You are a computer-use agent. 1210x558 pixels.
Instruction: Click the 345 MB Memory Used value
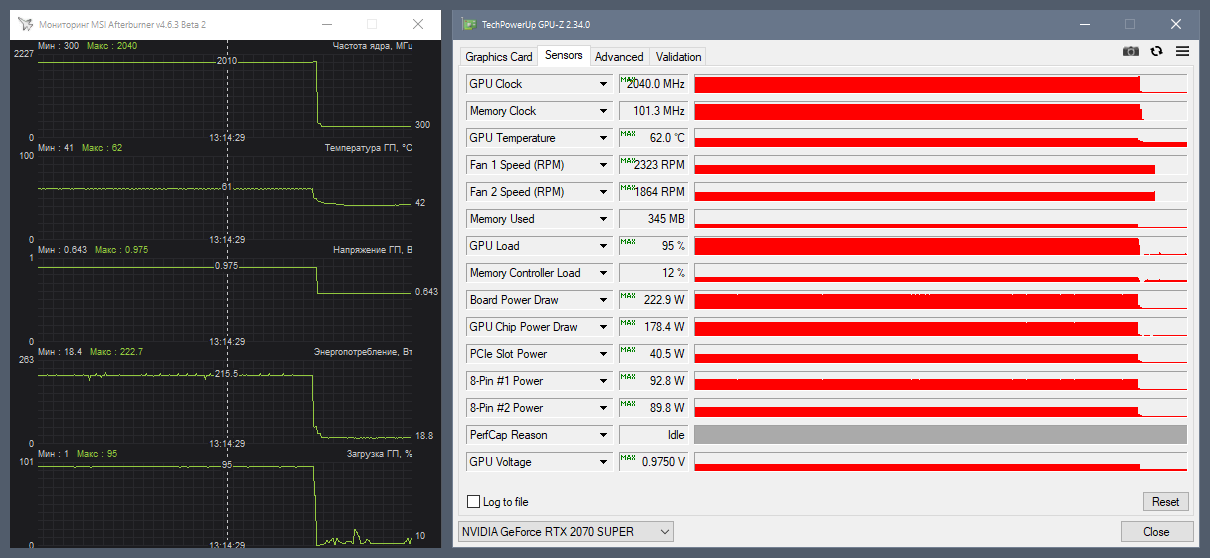pyautogui.click(x=654, y=219)
